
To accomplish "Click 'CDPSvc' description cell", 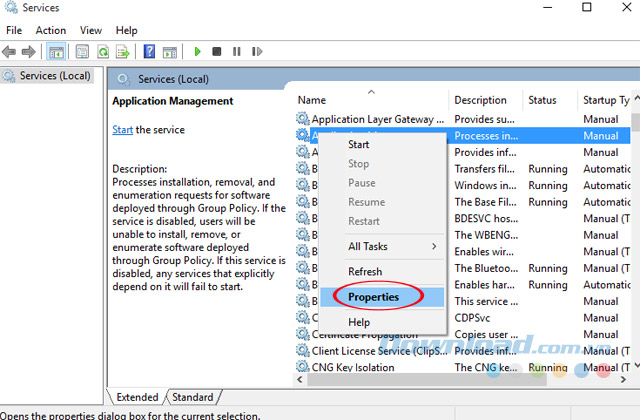I will [x=472, y=318].
